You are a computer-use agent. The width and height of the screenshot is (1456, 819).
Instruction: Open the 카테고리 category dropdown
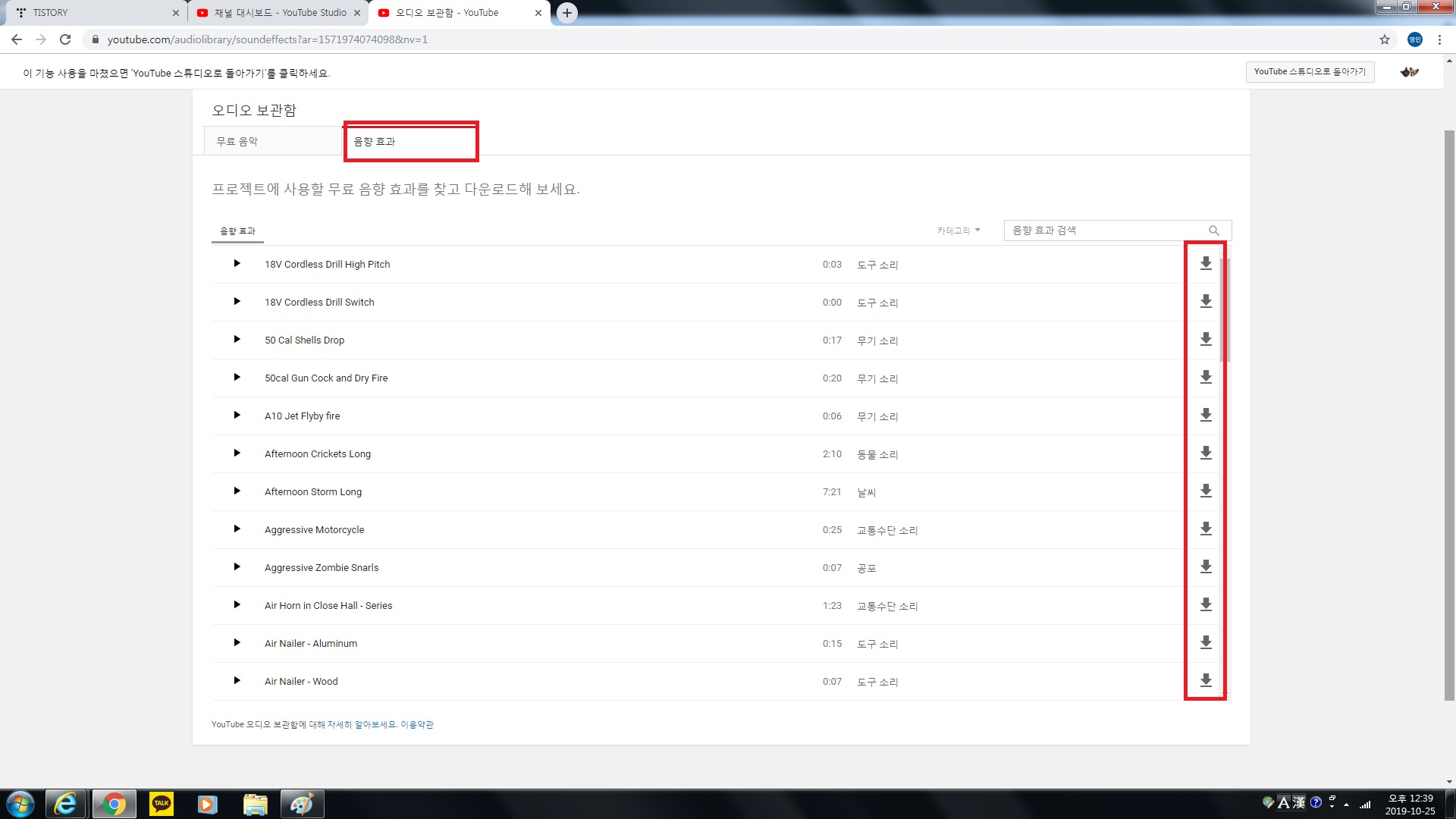(x=959, y=231)
